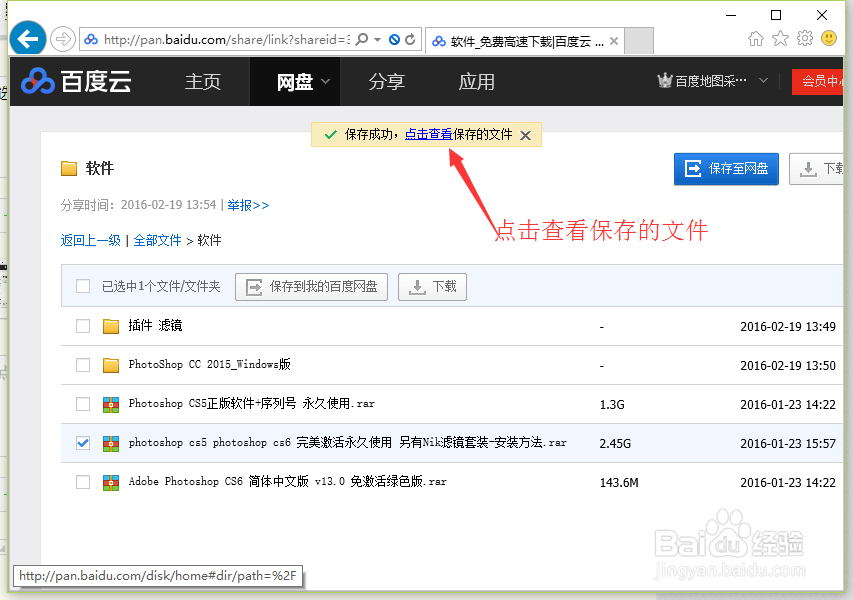Open favorites with the star icon
Screen dimensions: 853x600
coord(780,38)
